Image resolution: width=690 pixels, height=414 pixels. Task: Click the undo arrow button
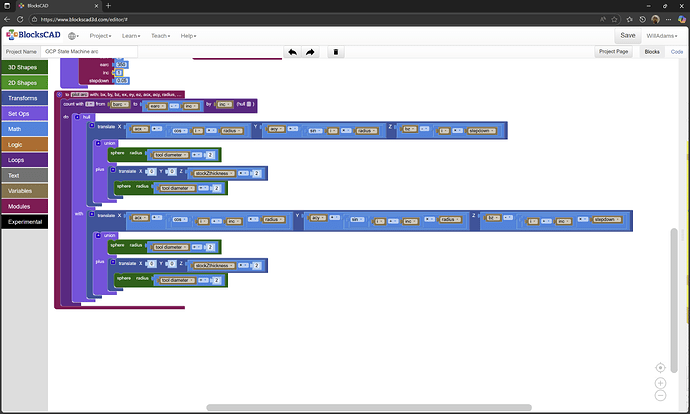[x=292, y=51]
